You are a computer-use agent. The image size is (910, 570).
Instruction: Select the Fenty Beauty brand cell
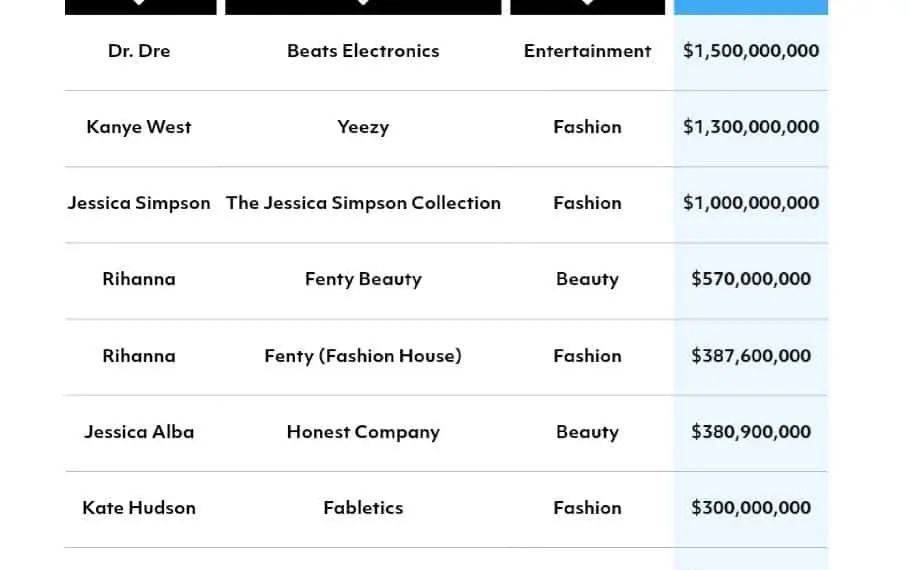coord(363,279)
